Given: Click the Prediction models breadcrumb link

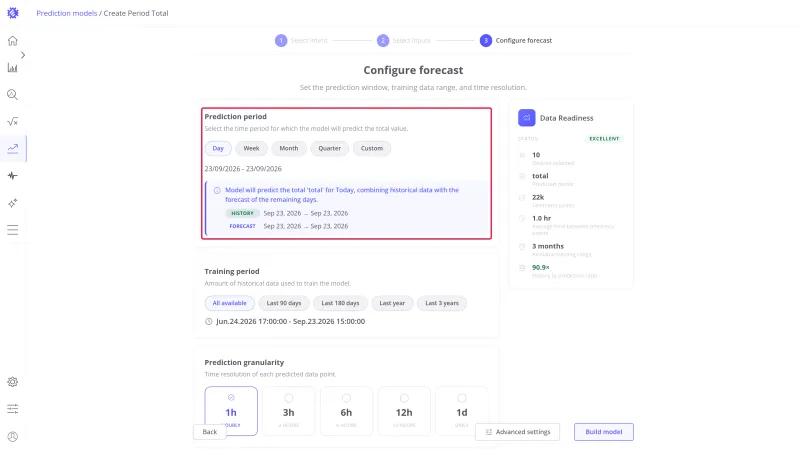Looking at the screenshot, I should tap(66, 13).
